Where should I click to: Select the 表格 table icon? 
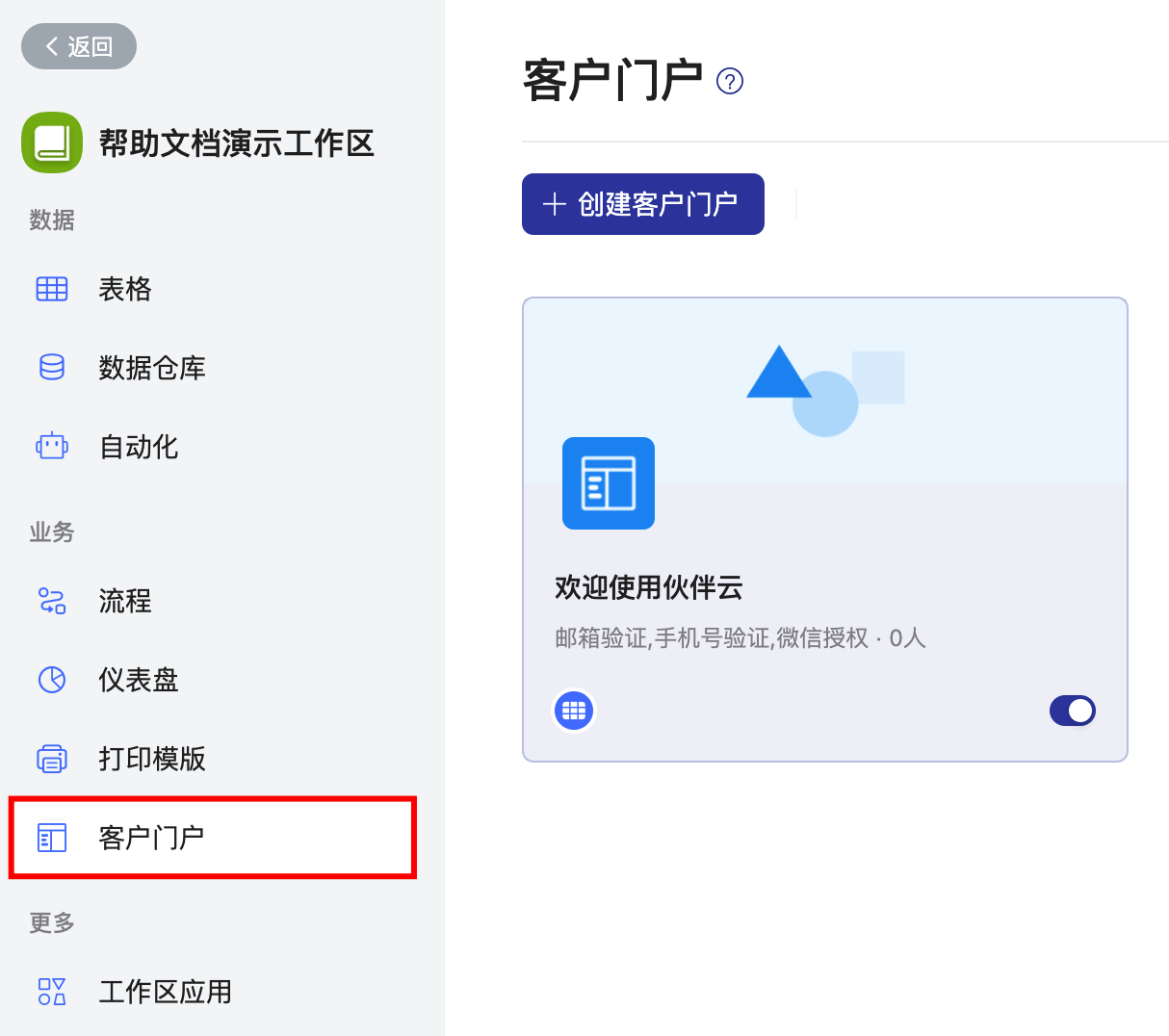pyautogui.click(x=52, y=289)
